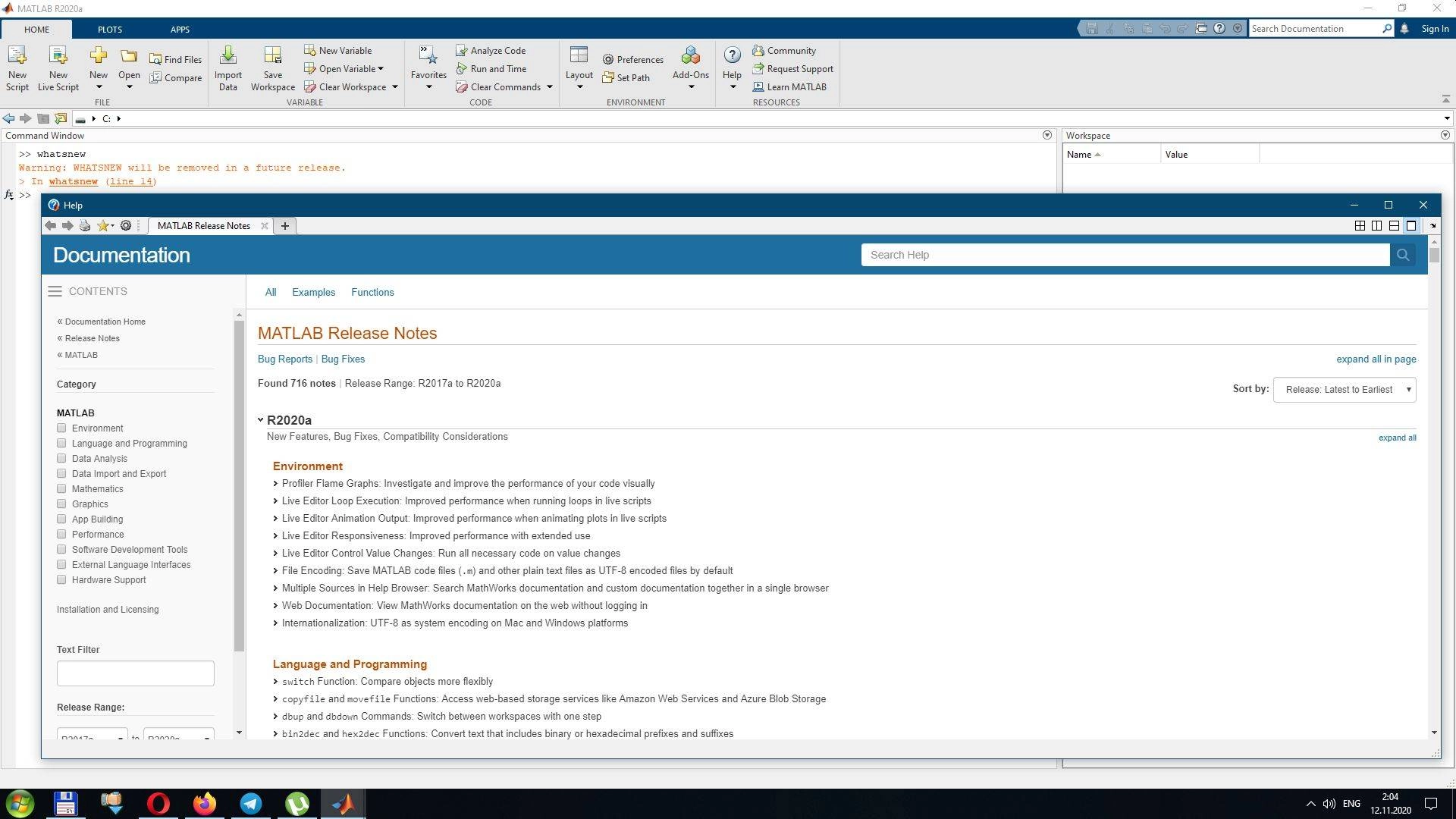
Task: Check Hardware Support filter
Action: coord(61,579)
